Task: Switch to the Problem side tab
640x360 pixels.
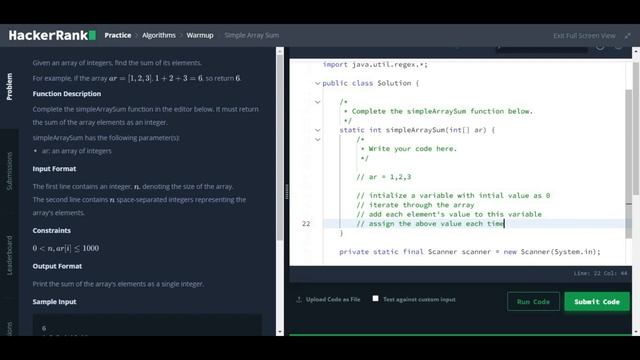Action: 9,87
